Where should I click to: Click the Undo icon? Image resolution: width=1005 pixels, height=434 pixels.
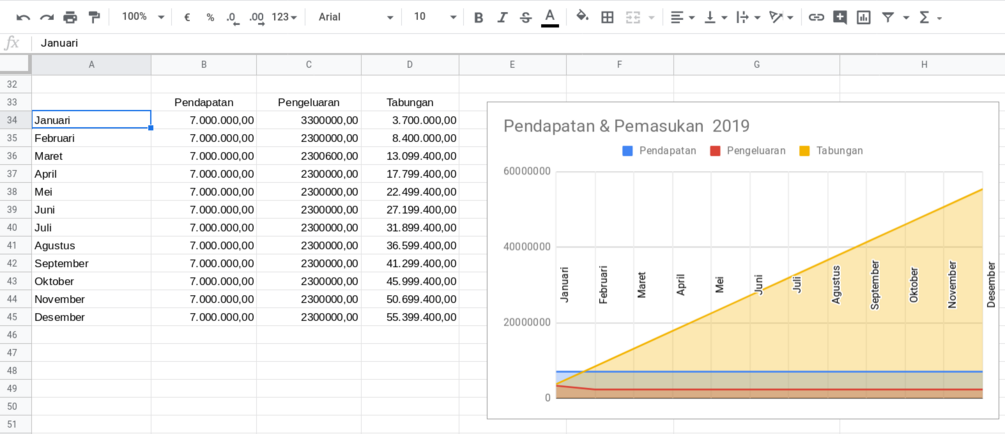[x=24, y=17]
